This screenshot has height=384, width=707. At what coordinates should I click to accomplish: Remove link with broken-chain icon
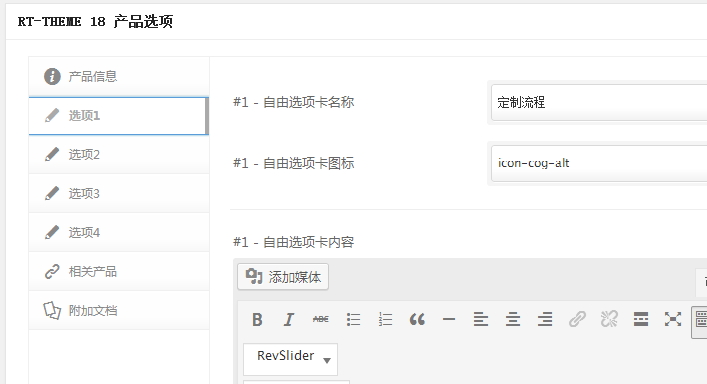pos(609,320)
